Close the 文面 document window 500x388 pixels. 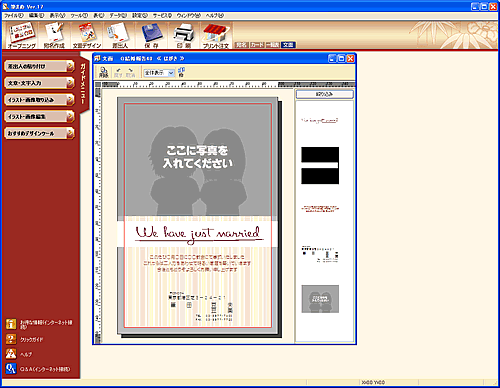click(x=350, y=59)
